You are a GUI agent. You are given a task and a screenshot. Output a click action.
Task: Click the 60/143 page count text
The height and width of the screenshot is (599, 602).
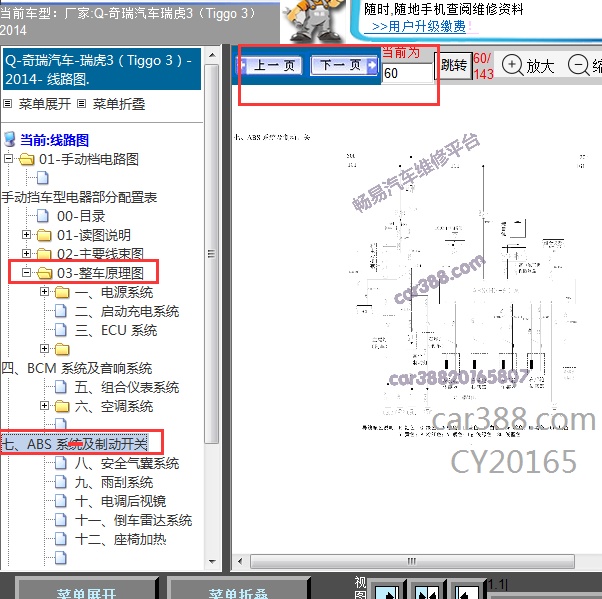tap(483, 66)
